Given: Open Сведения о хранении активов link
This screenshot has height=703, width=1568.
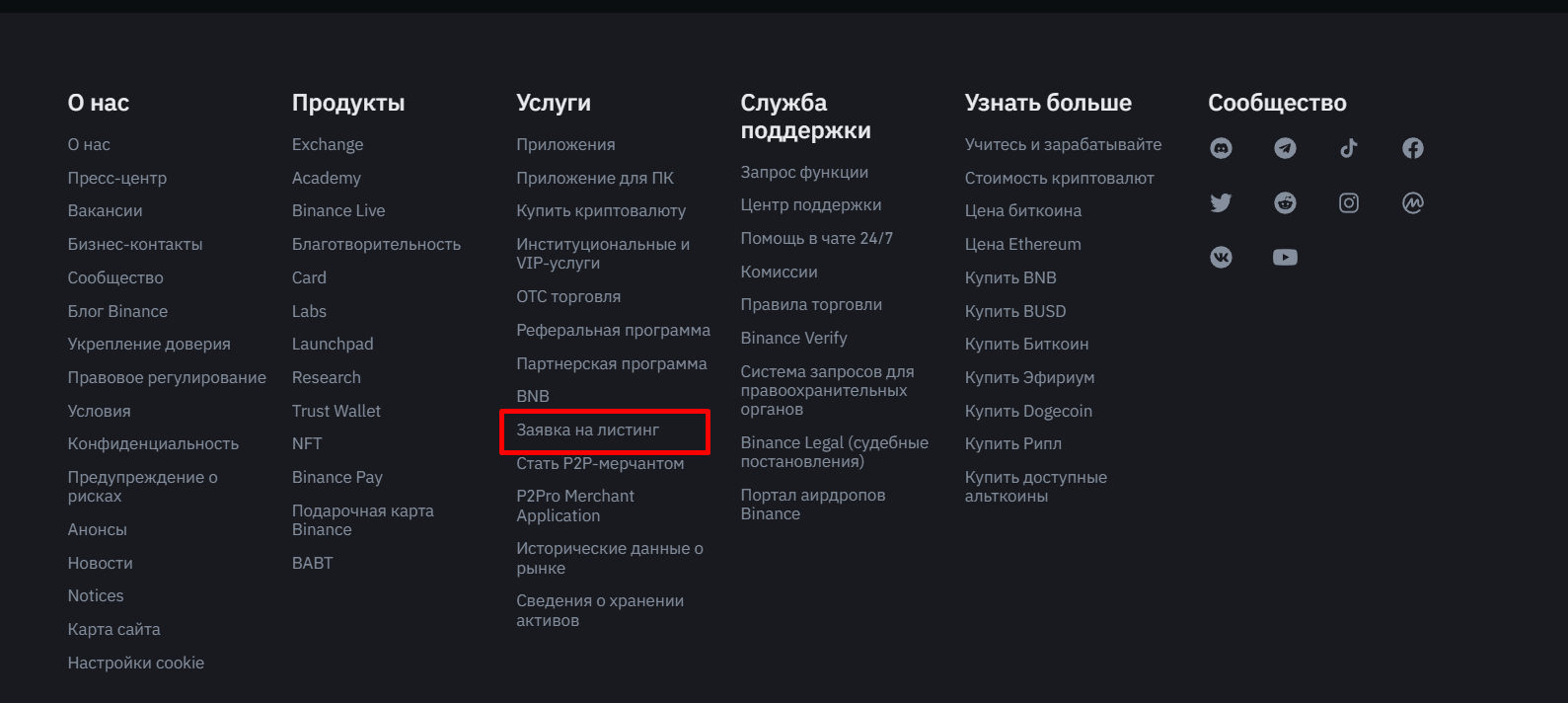Looking at the screenshot, I should coord(600,610).
